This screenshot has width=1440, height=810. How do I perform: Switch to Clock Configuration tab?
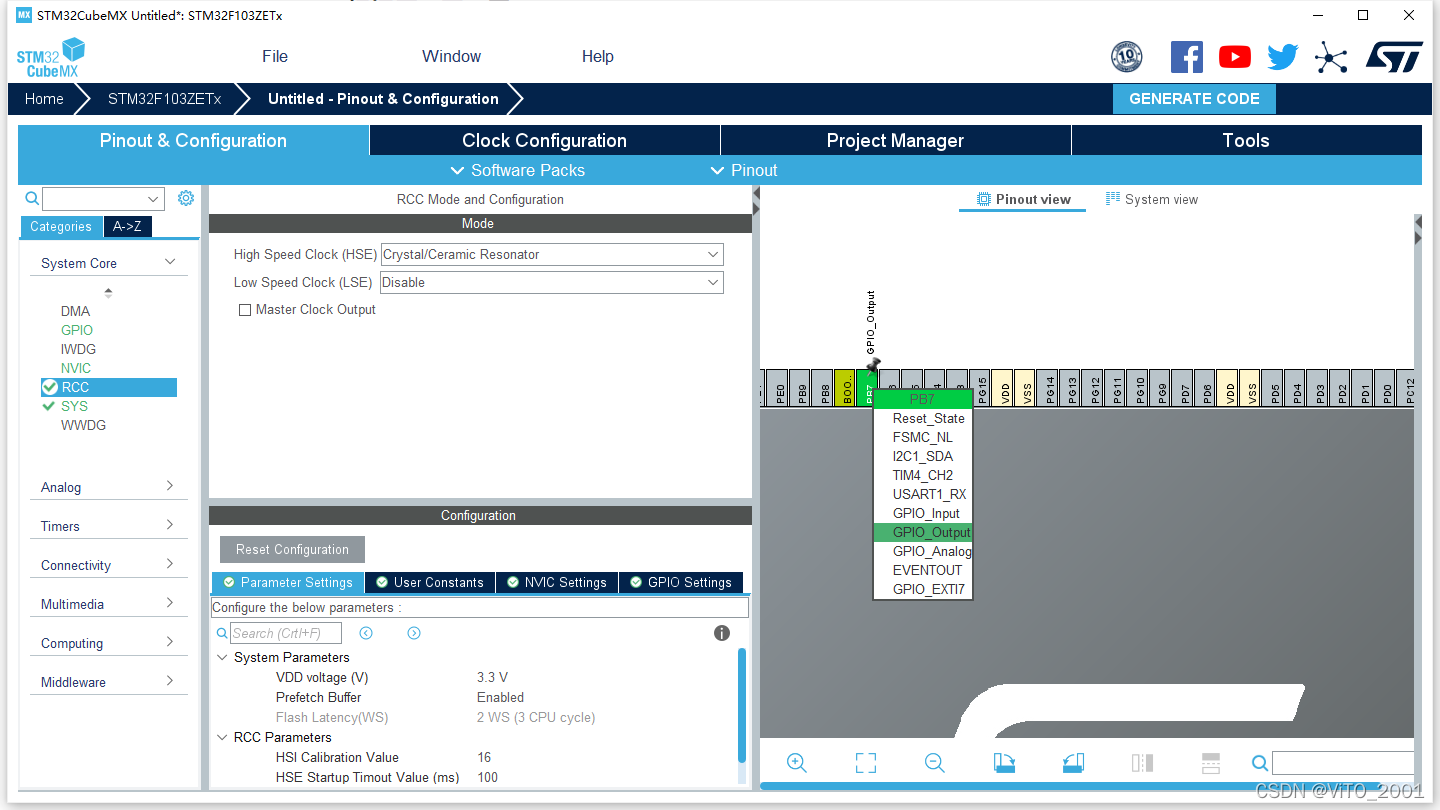tap(545, 140)
